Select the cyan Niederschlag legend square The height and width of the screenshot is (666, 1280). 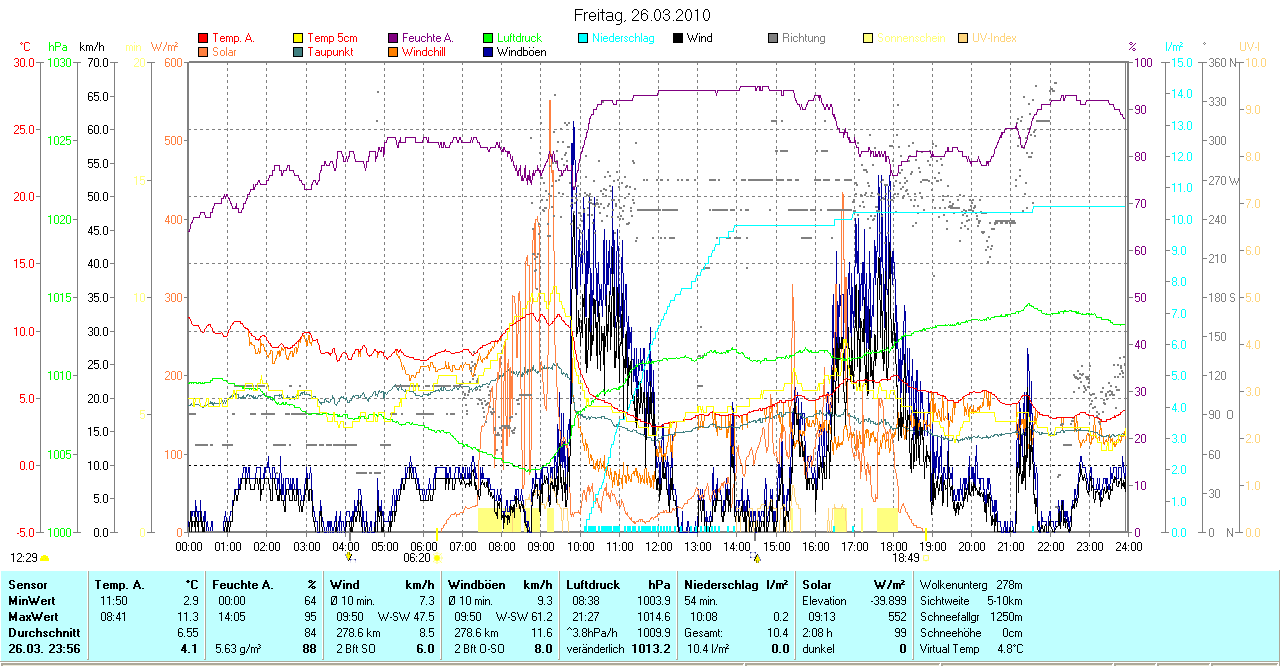click(584, 38)
